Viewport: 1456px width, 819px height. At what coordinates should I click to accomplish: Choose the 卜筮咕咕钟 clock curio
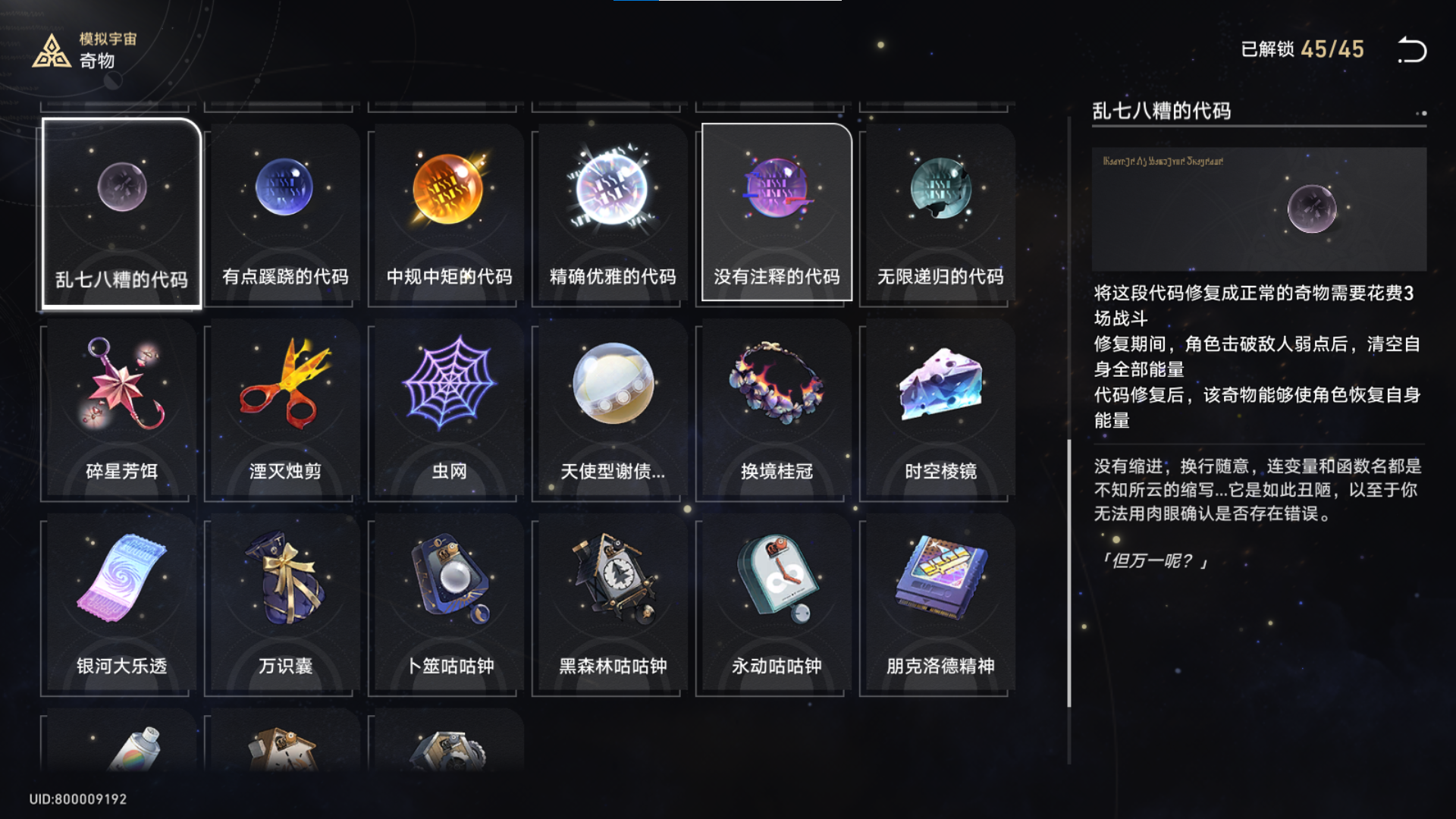pyautogui.click(x=449, y=605)
